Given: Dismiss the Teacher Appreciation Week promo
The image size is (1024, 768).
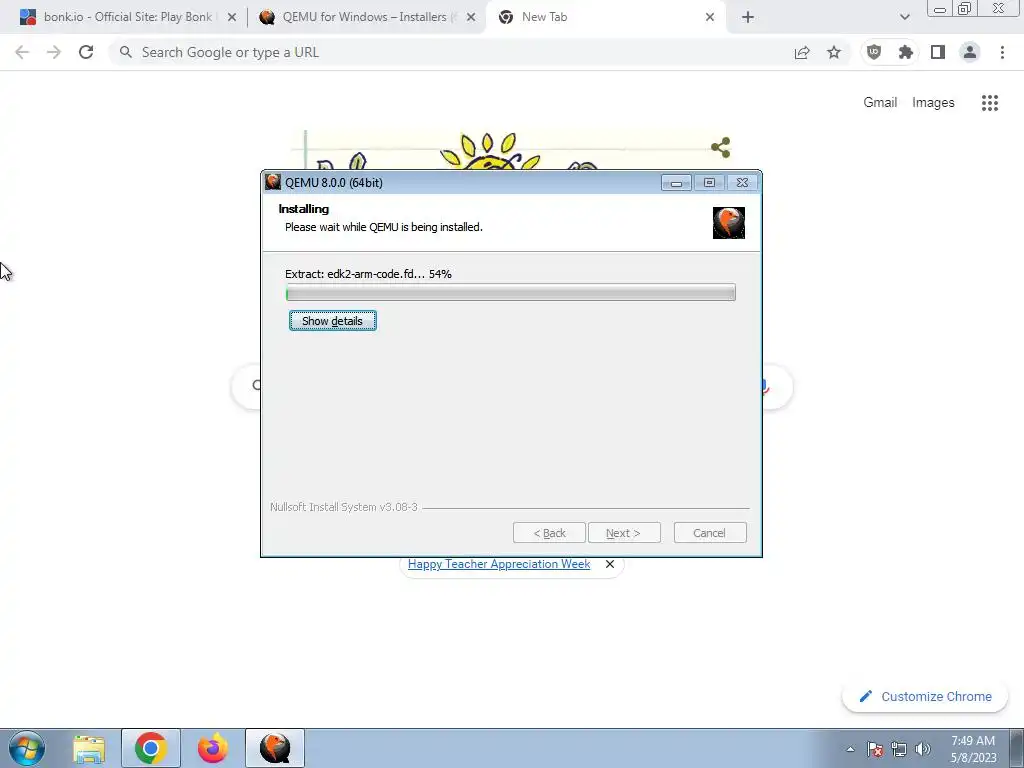Looking at the screenshot, I should (609, 564).
